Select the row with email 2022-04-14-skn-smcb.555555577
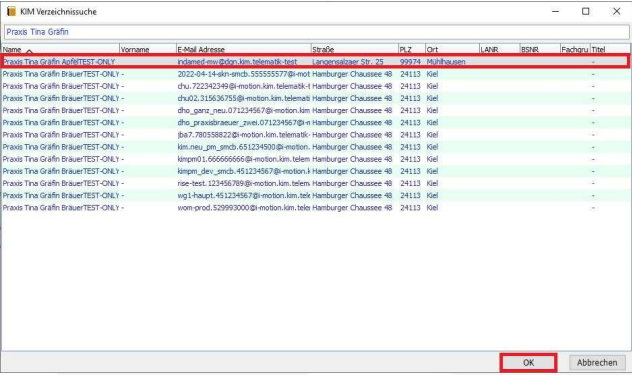 click(316, 74)
